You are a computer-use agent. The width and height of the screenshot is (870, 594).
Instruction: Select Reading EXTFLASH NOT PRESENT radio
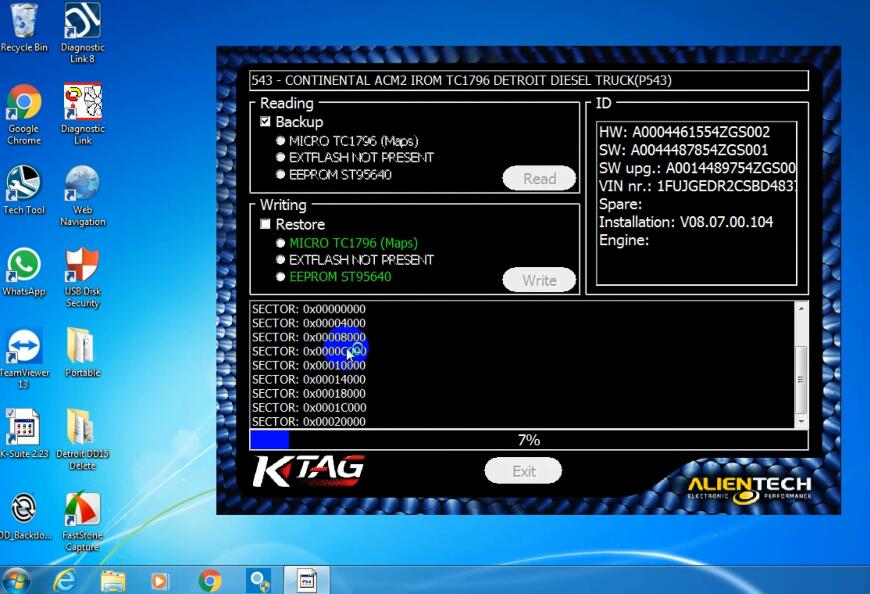click(280, 158)
